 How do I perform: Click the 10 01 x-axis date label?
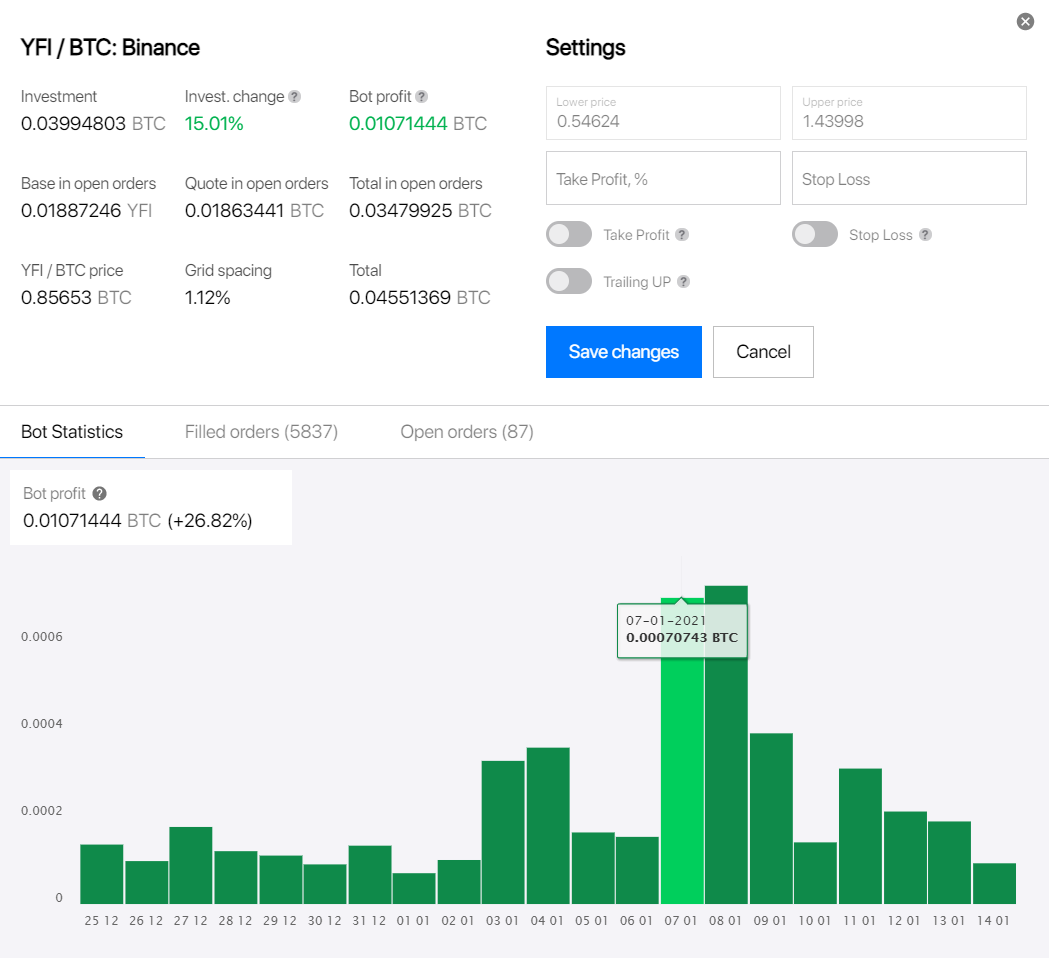[815, 921]
